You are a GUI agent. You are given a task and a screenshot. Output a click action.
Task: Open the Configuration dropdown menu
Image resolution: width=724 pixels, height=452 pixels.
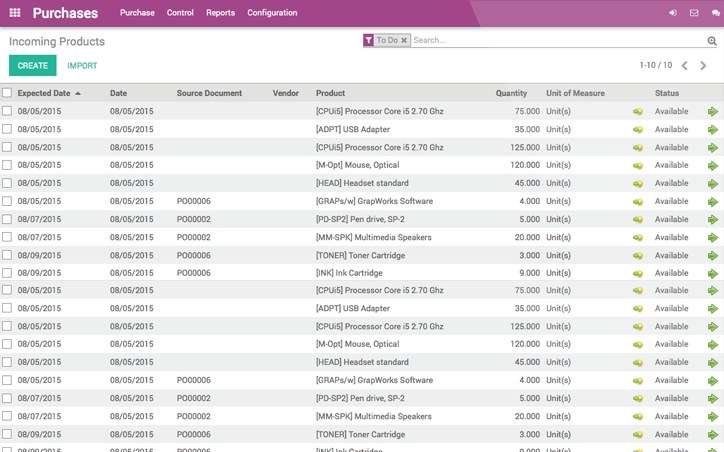[272, 13]
